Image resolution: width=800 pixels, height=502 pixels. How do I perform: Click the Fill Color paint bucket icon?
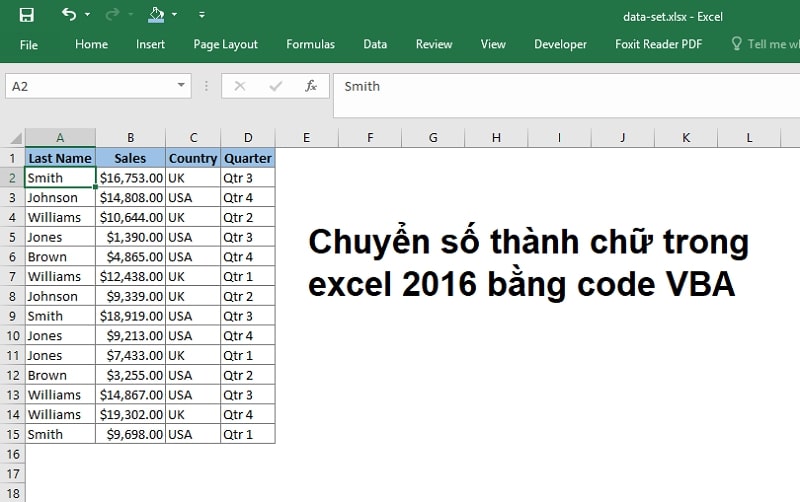point(155,15)
